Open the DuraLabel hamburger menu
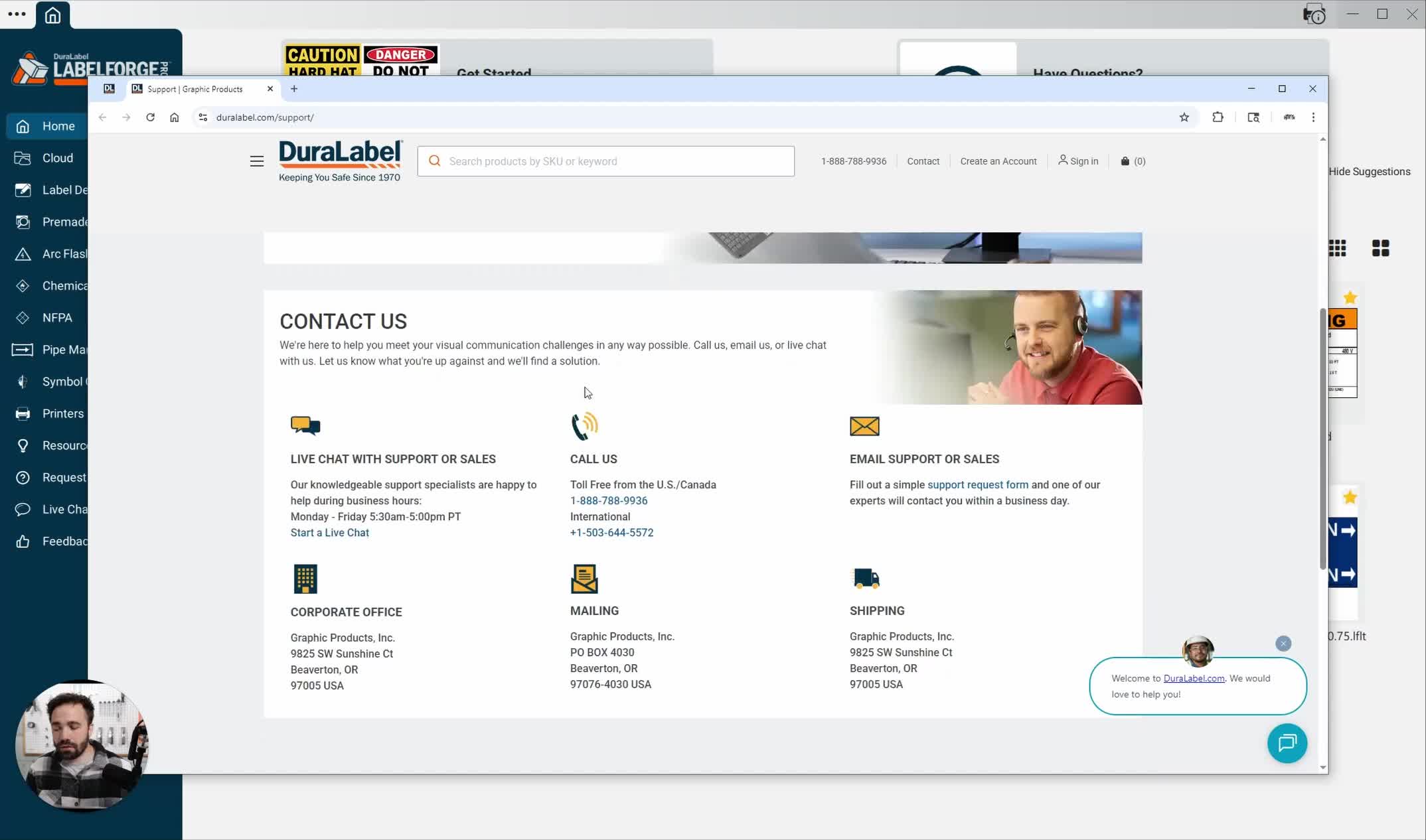The height and width of the screenshot is (840, 1426). 257,161
